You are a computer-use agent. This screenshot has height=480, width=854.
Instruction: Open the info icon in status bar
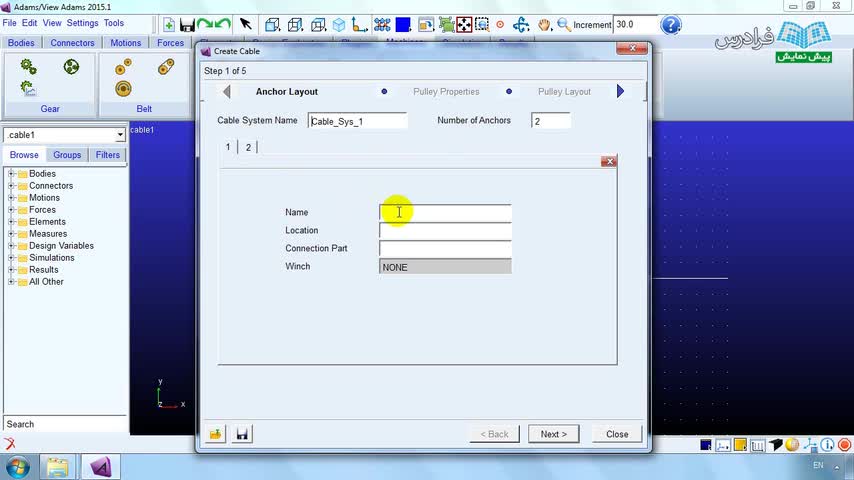click(827, 445)
